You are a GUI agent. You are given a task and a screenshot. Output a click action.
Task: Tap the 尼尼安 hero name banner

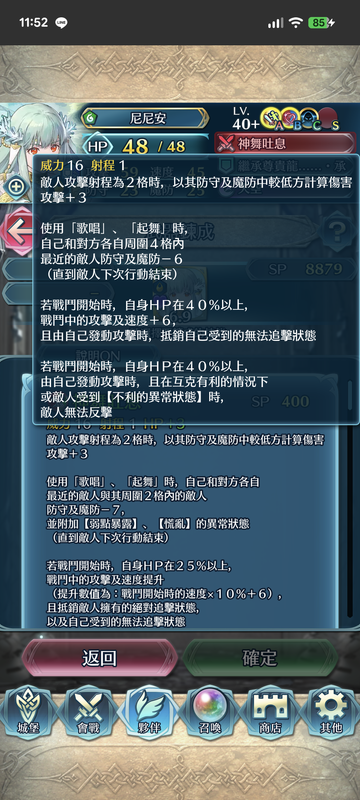pos(144,118)
